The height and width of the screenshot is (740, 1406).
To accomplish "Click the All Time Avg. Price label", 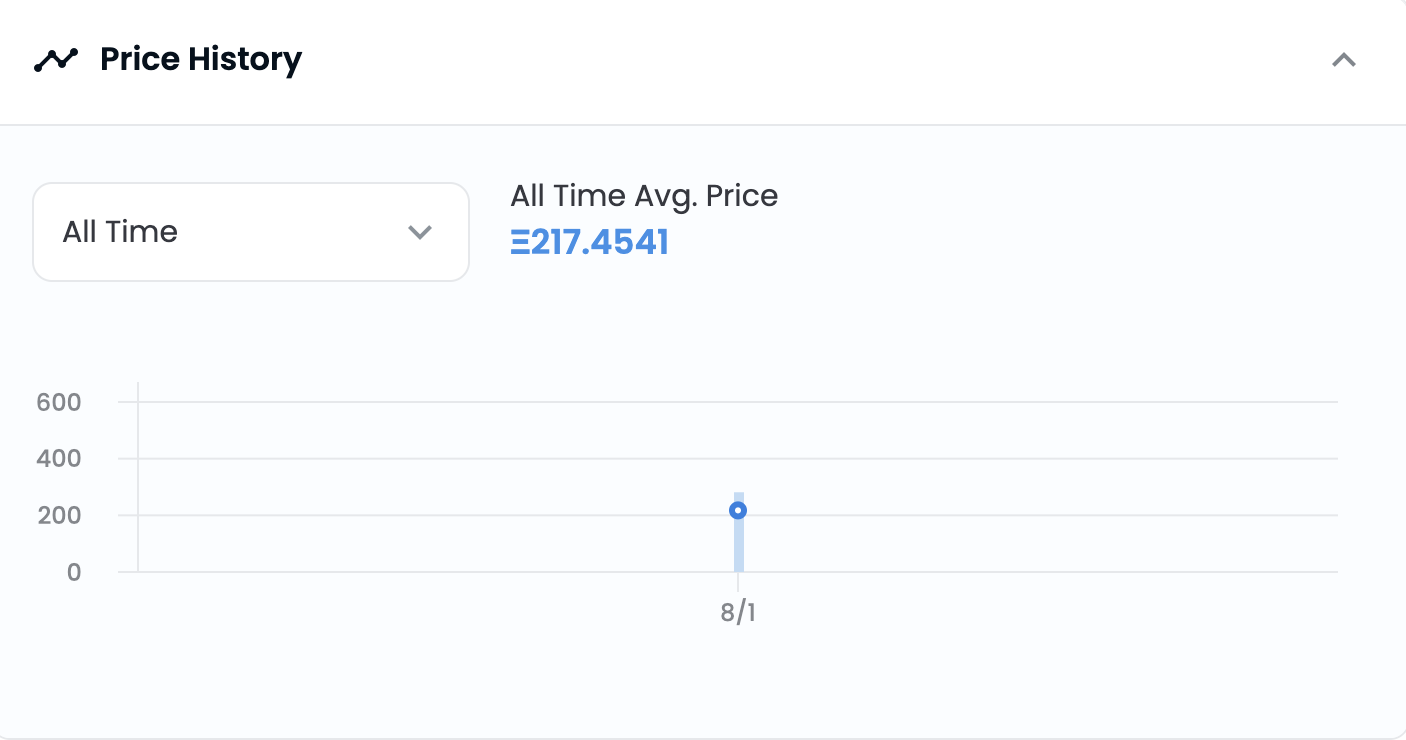I will click(644, 195).
